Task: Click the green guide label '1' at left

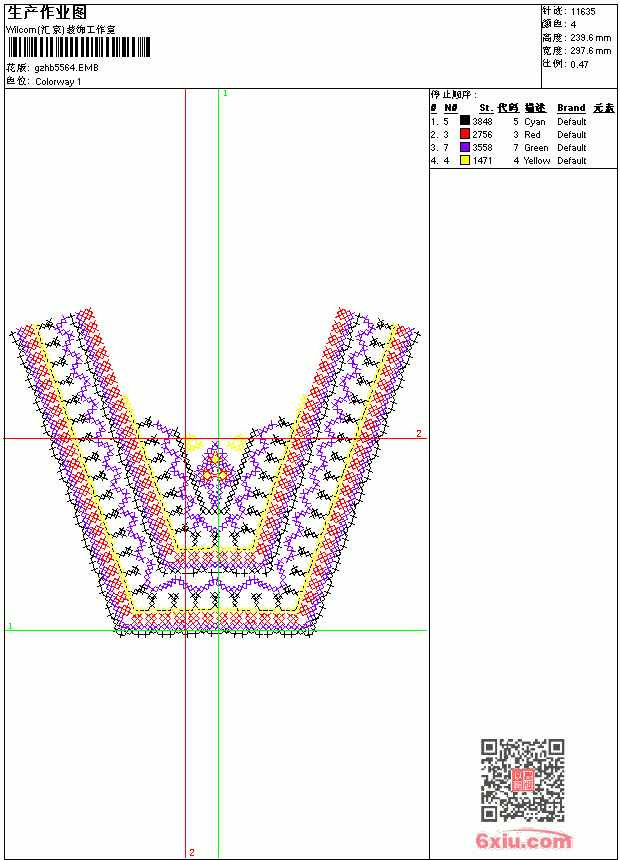Action: pos(10,626)
